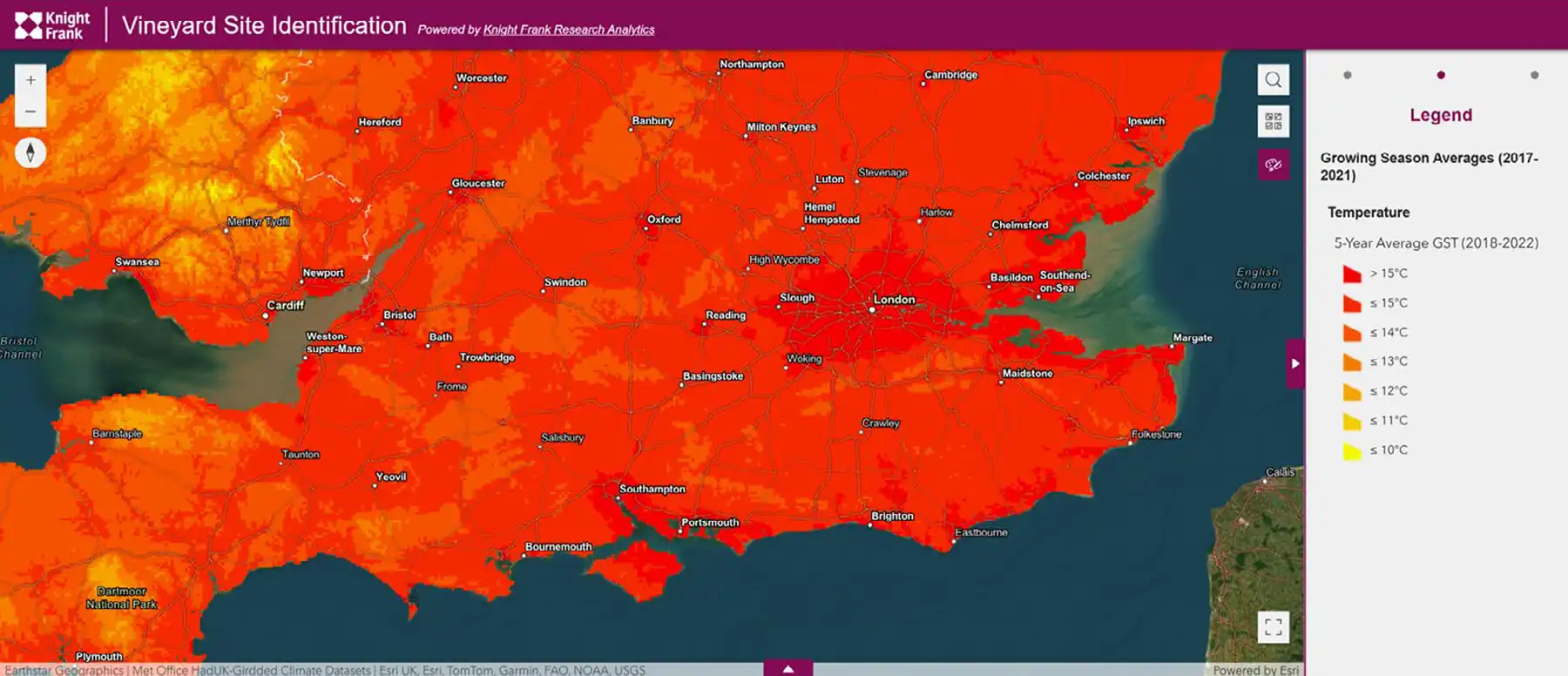The width and height of the screenshot is (1568, 676).
Task: Click the Salisbury city label
Action: (563, 438)
